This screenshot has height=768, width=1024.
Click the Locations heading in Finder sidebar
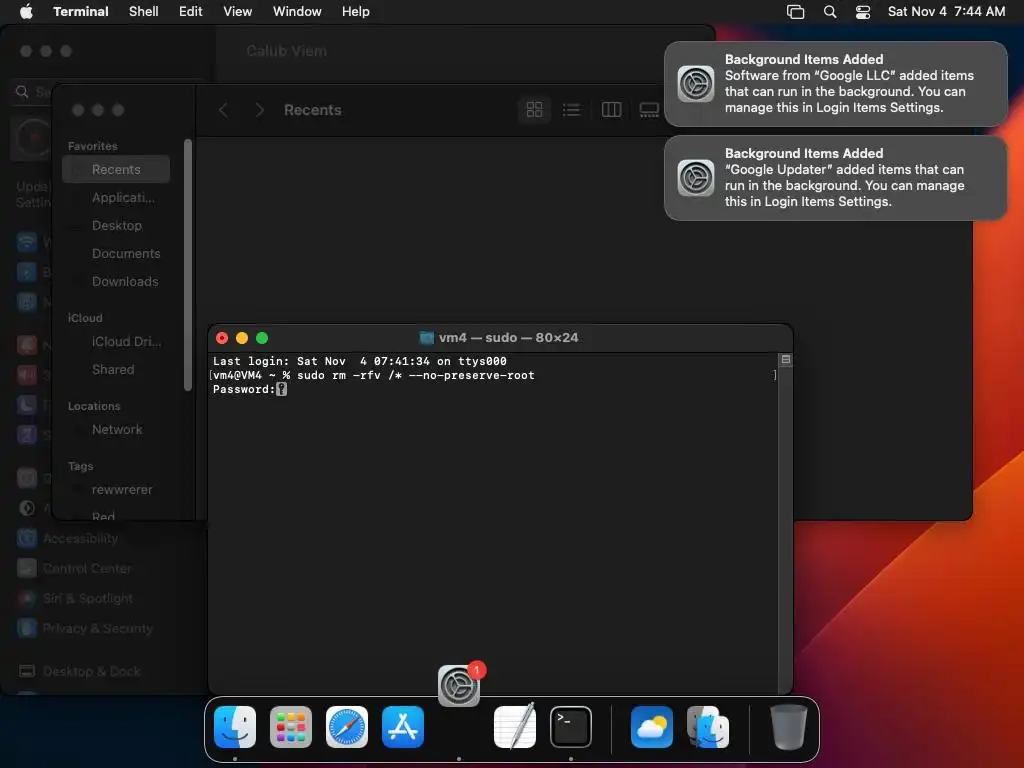[x=94, y=406]
